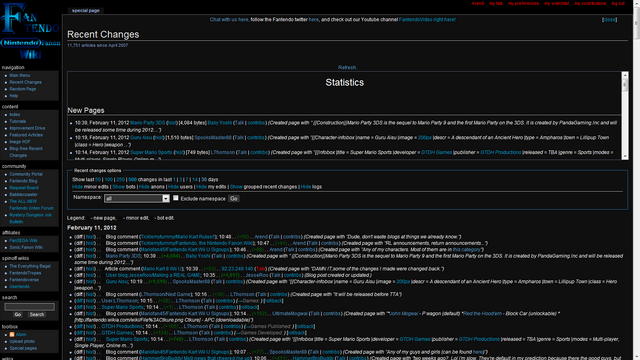Image resolution: width=640 pixels, height=360 pixels.
Task: Open The Everything Bagel spinoff link
Action: click(30, 266)
